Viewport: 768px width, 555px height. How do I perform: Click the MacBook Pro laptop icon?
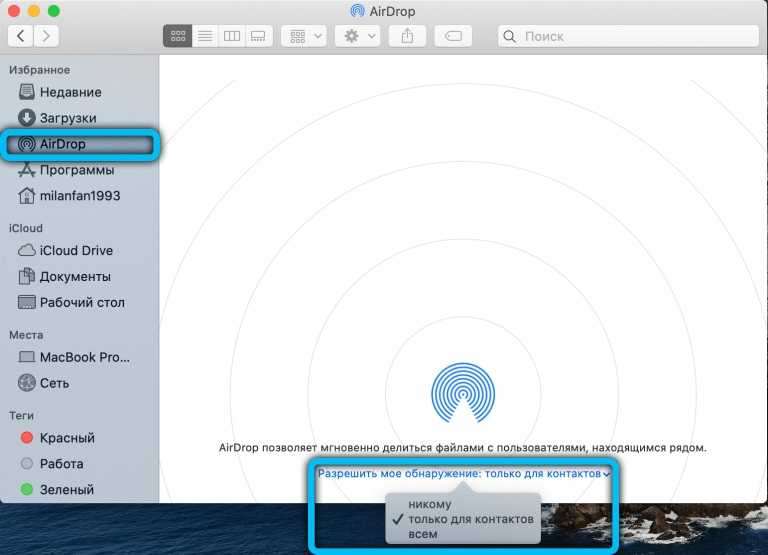coord(26,357)
